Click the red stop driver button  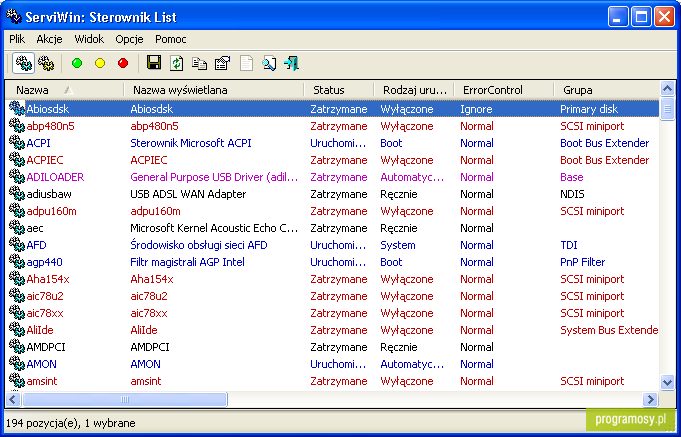123,63
